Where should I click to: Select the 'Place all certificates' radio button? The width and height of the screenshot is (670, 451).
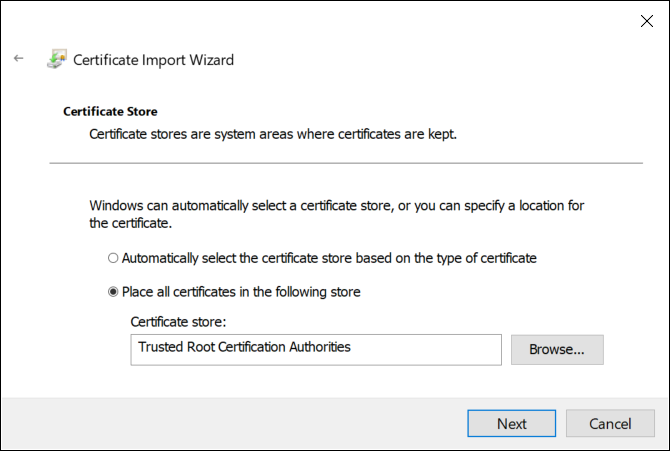pyautogui.click(x=113, y=292)
